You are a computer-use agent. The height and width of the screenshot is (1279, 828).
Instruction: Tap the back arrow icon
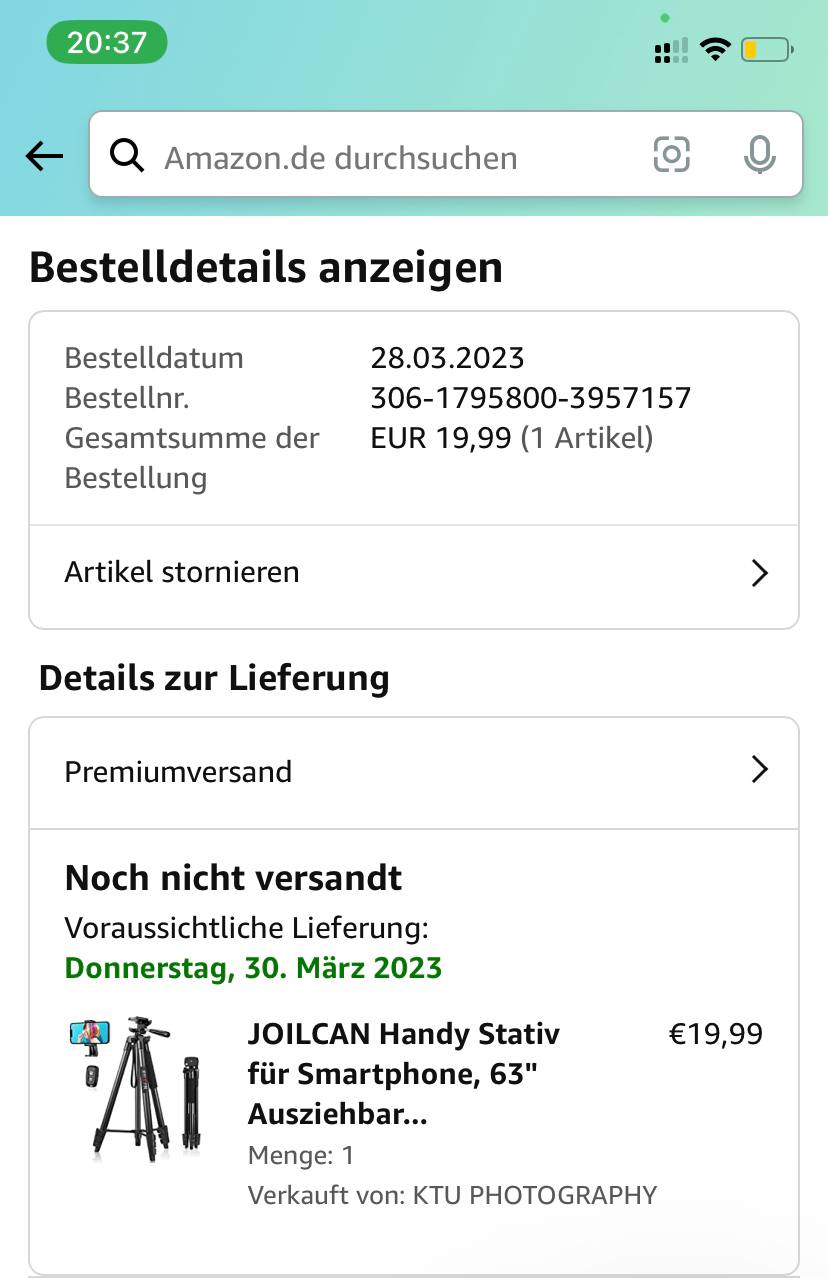click(44, 156)
